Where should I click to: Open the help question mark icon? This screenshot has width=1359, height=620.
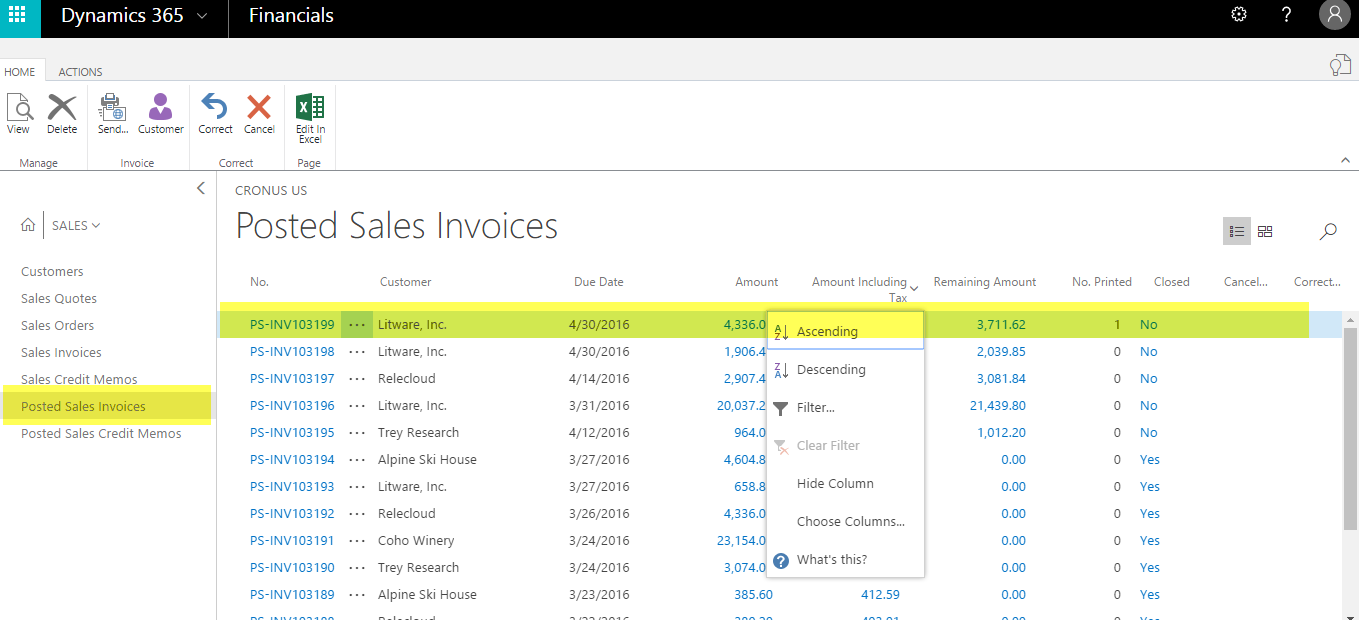(x=1287, y=14)
